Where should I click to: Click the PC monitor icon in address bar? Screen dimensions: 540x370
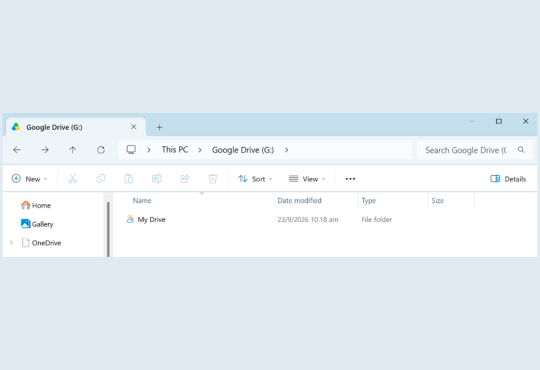[x=131, y=150]
